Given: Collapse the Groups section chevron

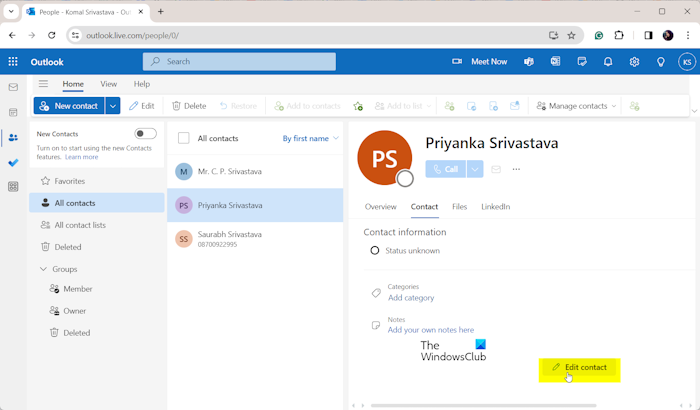Looking at the screenshot, I should [43, 269].
